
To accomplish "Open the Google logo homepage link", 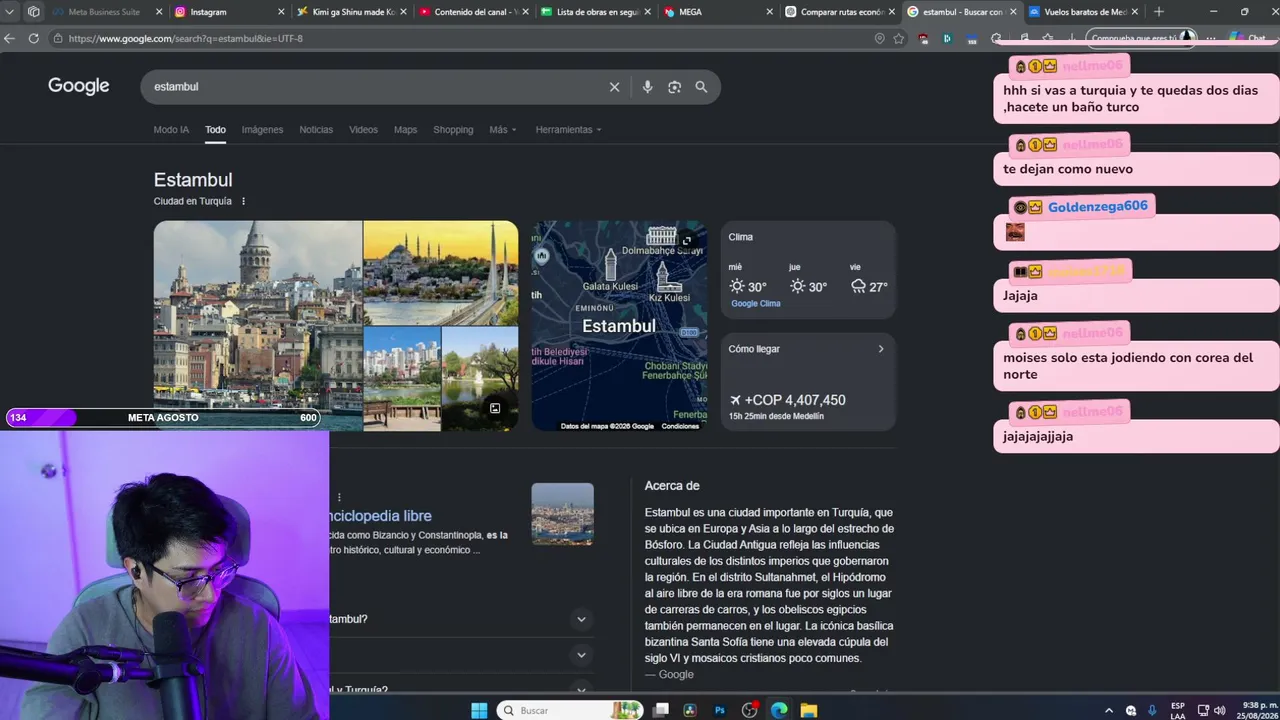I will (x=79, y=86).
